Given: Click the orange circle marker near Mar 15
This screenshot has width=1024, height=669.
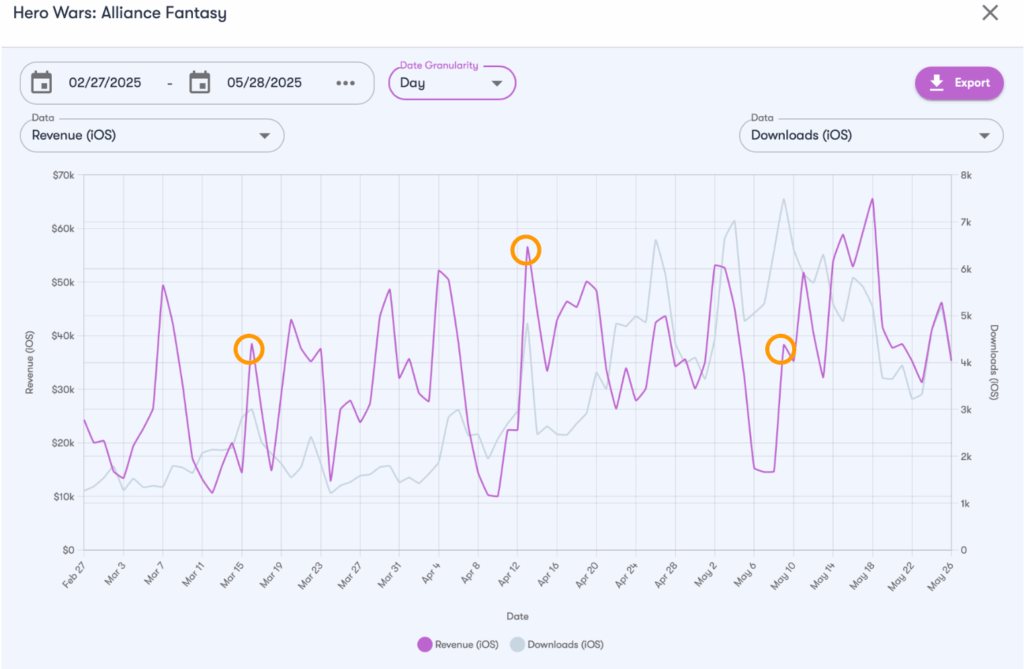Looking at the screenshot, I should (249, 349).
